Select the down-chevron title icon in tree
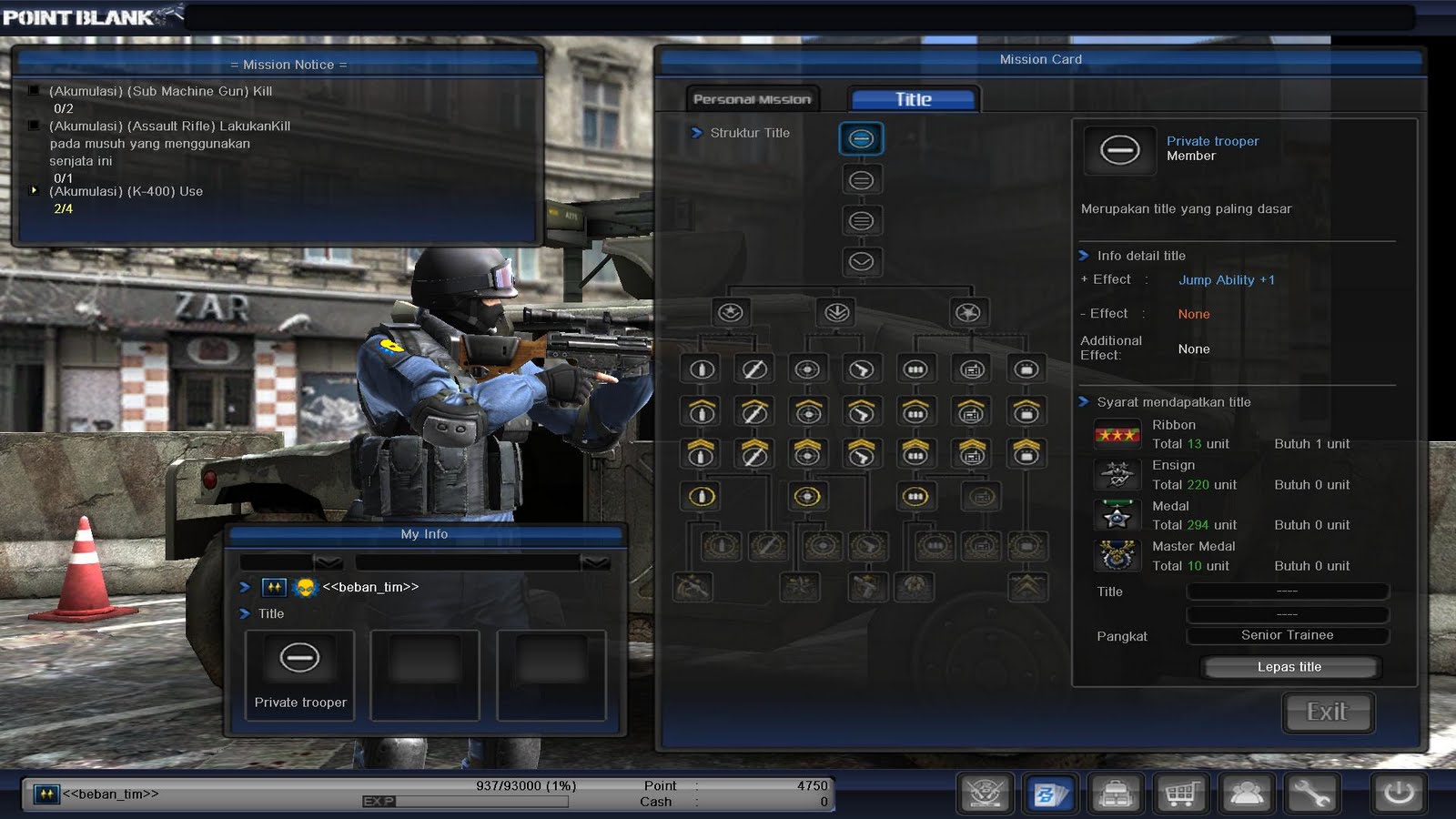 (861, 262)
